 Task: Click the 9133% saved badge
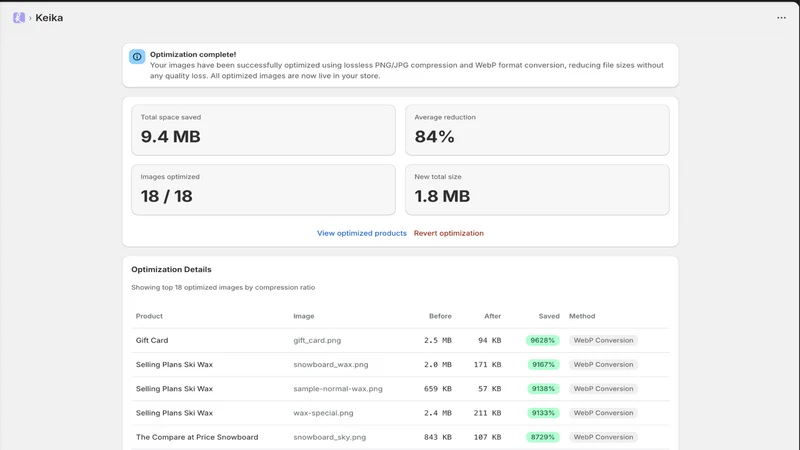point(542,413)
